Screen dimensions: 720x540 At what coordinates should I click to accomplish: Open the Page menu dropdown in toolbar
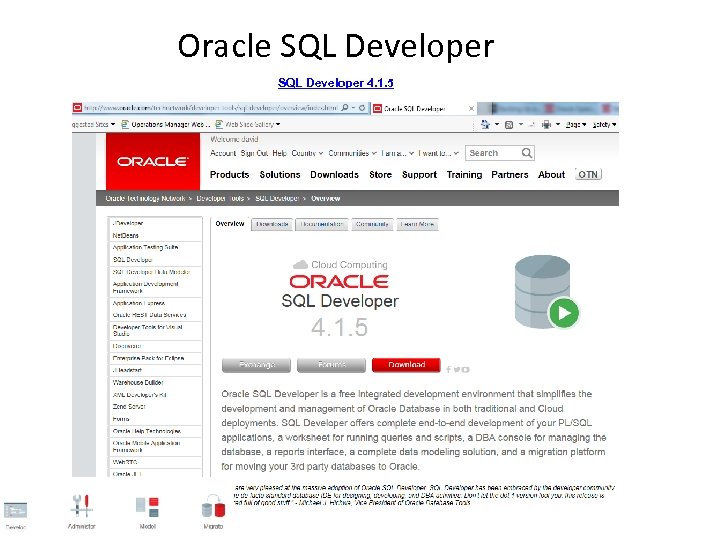click(576, 124)
